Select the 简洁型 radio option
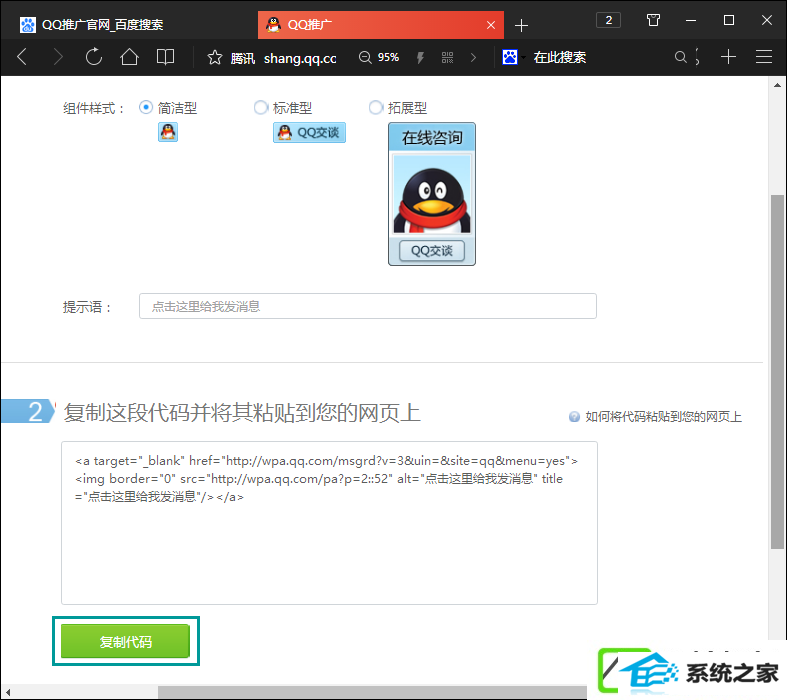Image resolution: width=787 pixels, height=700 pixels. (146, 107)
